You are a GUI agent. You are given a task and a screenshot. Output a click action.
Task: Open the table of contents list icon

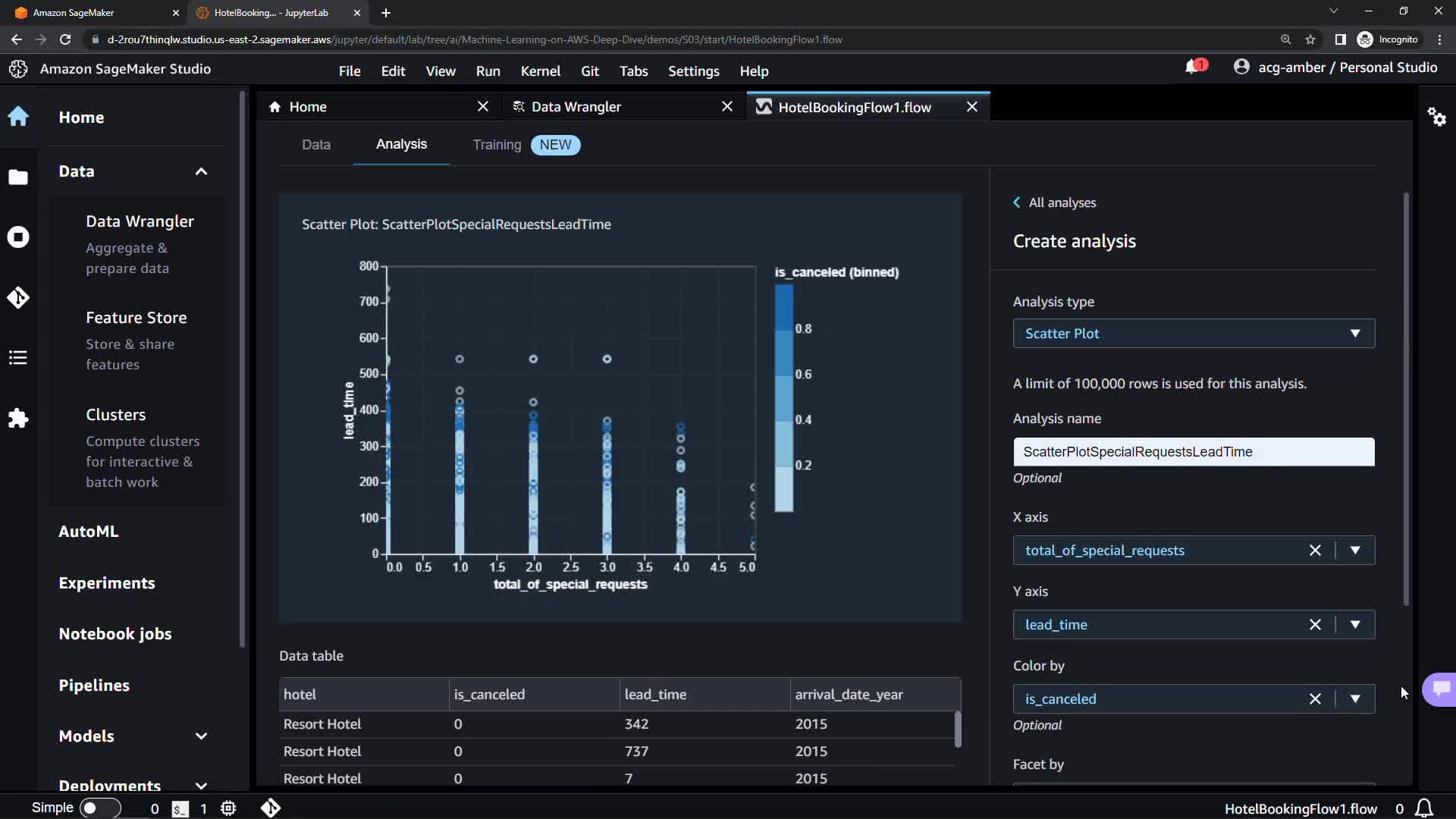tap(18, 358)
